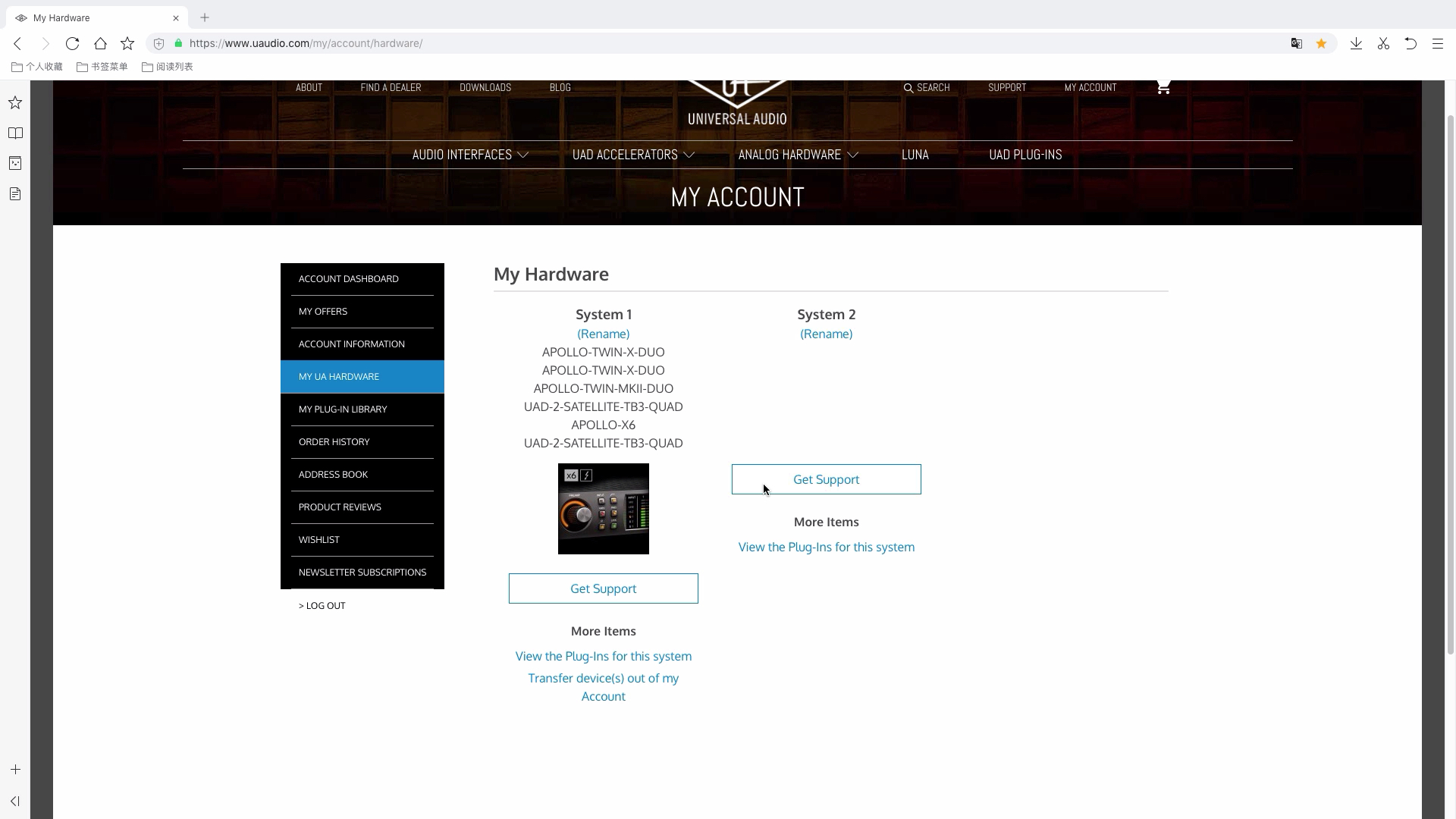1456x819 pixels.
Task: Click Get Support under System 1
Action: [603, 588]
